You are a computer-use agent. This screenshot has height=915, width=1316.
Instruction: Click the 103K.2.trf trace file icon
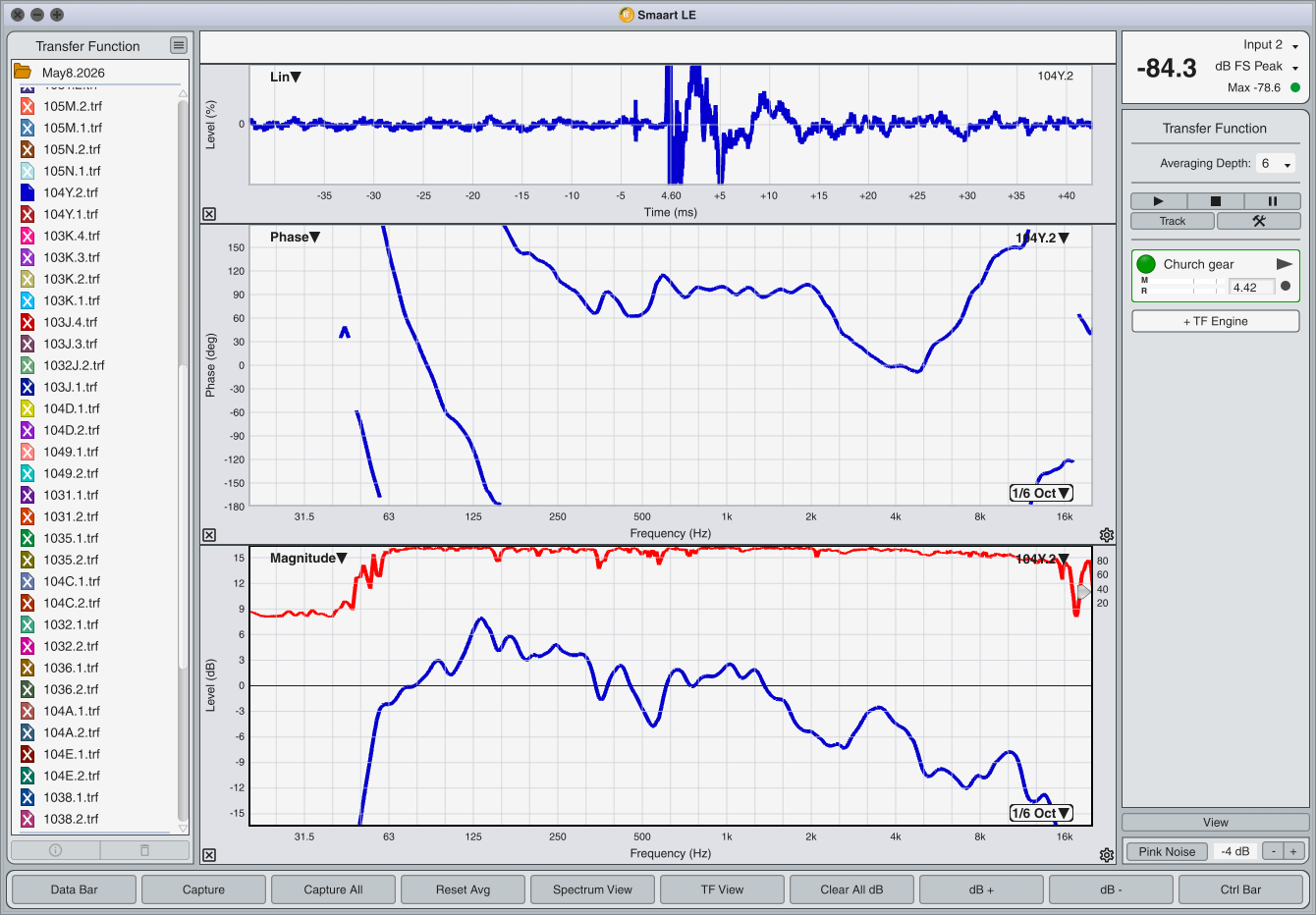pos(27,279)
